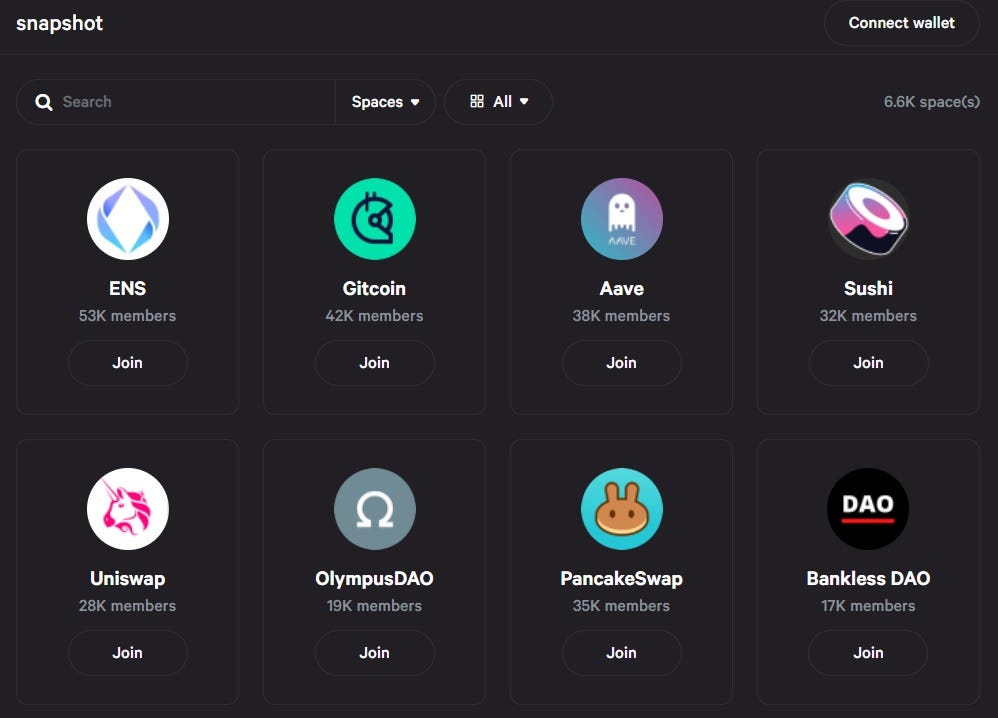Open the Aave space title
The width and height of the screenshot is (998, 718).
tap(622, 288)
